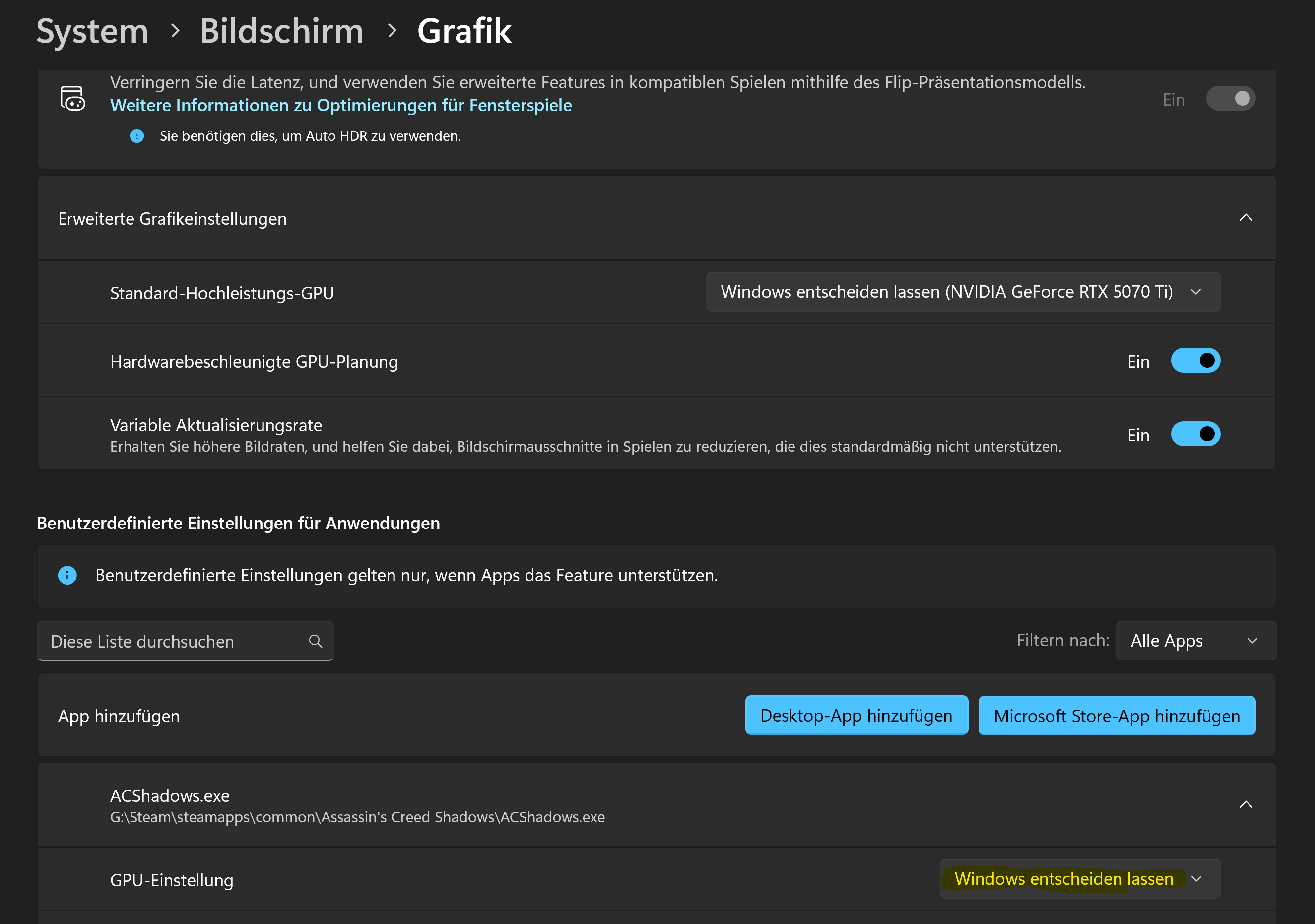Click Desktop-App hinzufügen button
Image resolution: width=1315 pixels, height=924 pixels.
point(855,716)
